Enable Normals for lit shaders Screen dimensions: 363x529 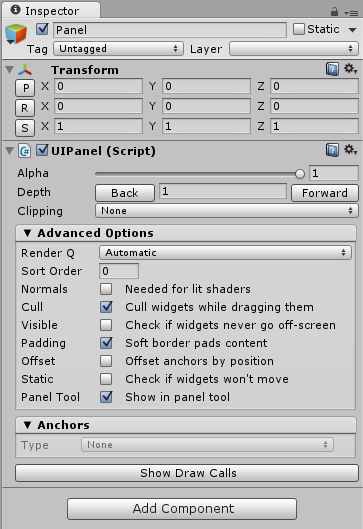pyautogui.click(x=106, y=289)
